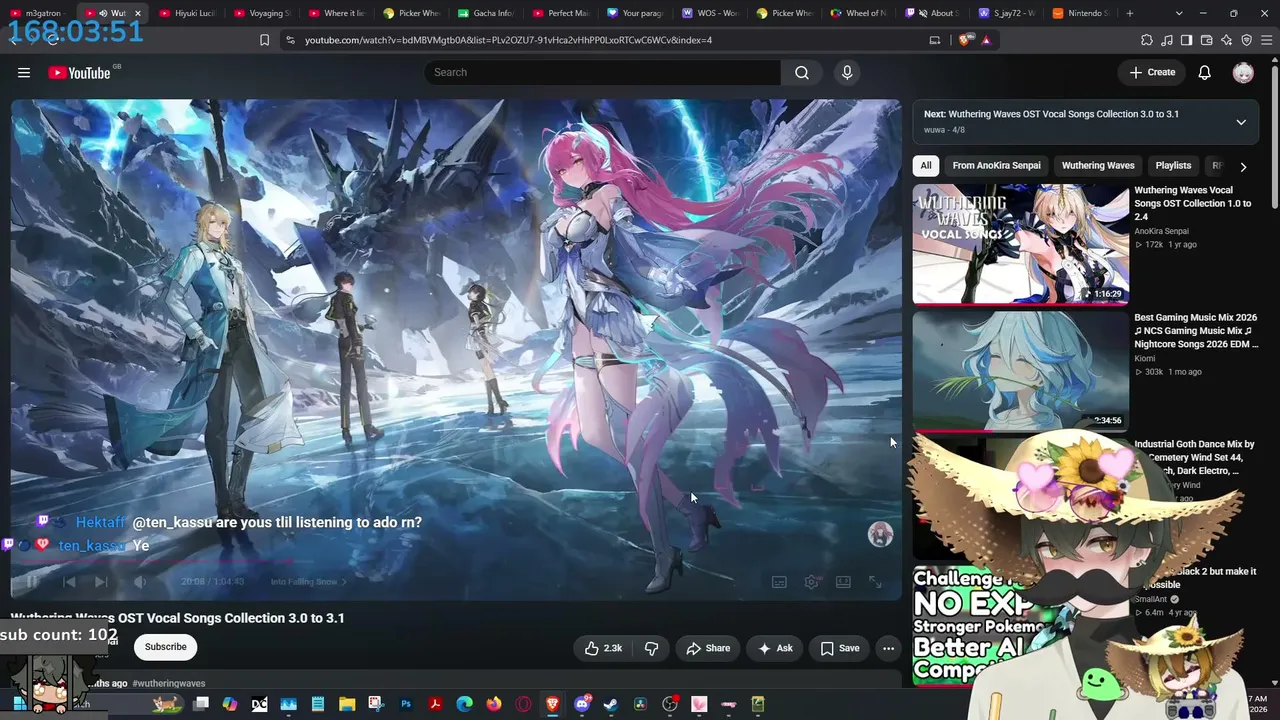Open the tab search dropdown arrow
This screenshot has height=720, width=1280.
pyautogui.click(x=1179, y=13)
